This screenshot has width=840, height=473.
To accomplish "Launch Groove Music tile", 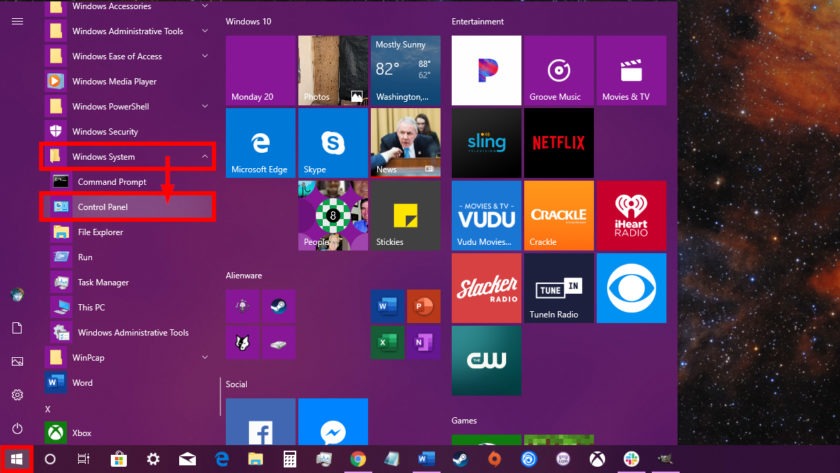I will pos(558,70).
